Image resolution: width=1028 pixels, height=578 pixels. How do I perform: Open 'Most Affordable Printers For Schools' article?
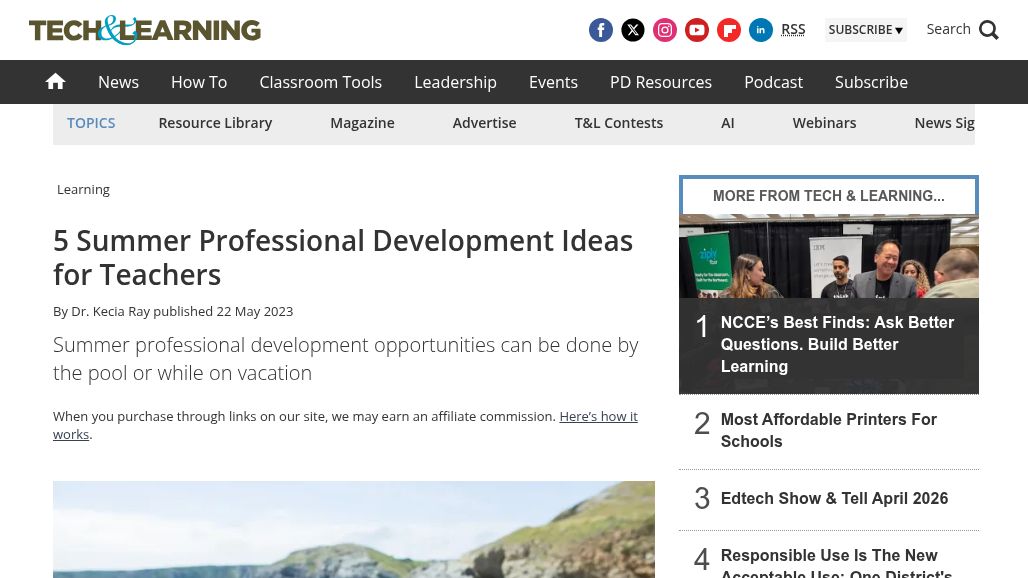tap(828, 430)
